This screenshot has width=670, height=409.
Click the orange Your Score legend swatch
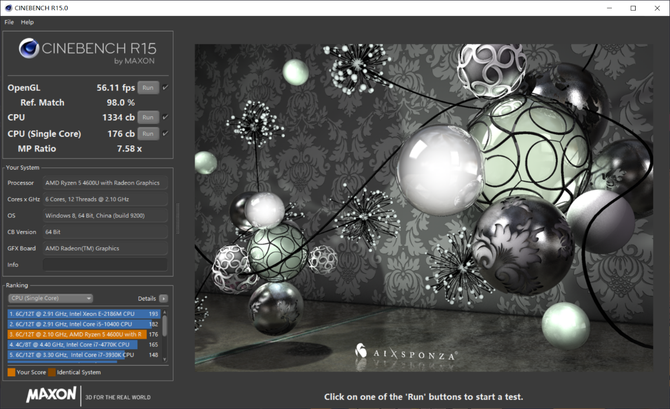click(x=11, y=372)
